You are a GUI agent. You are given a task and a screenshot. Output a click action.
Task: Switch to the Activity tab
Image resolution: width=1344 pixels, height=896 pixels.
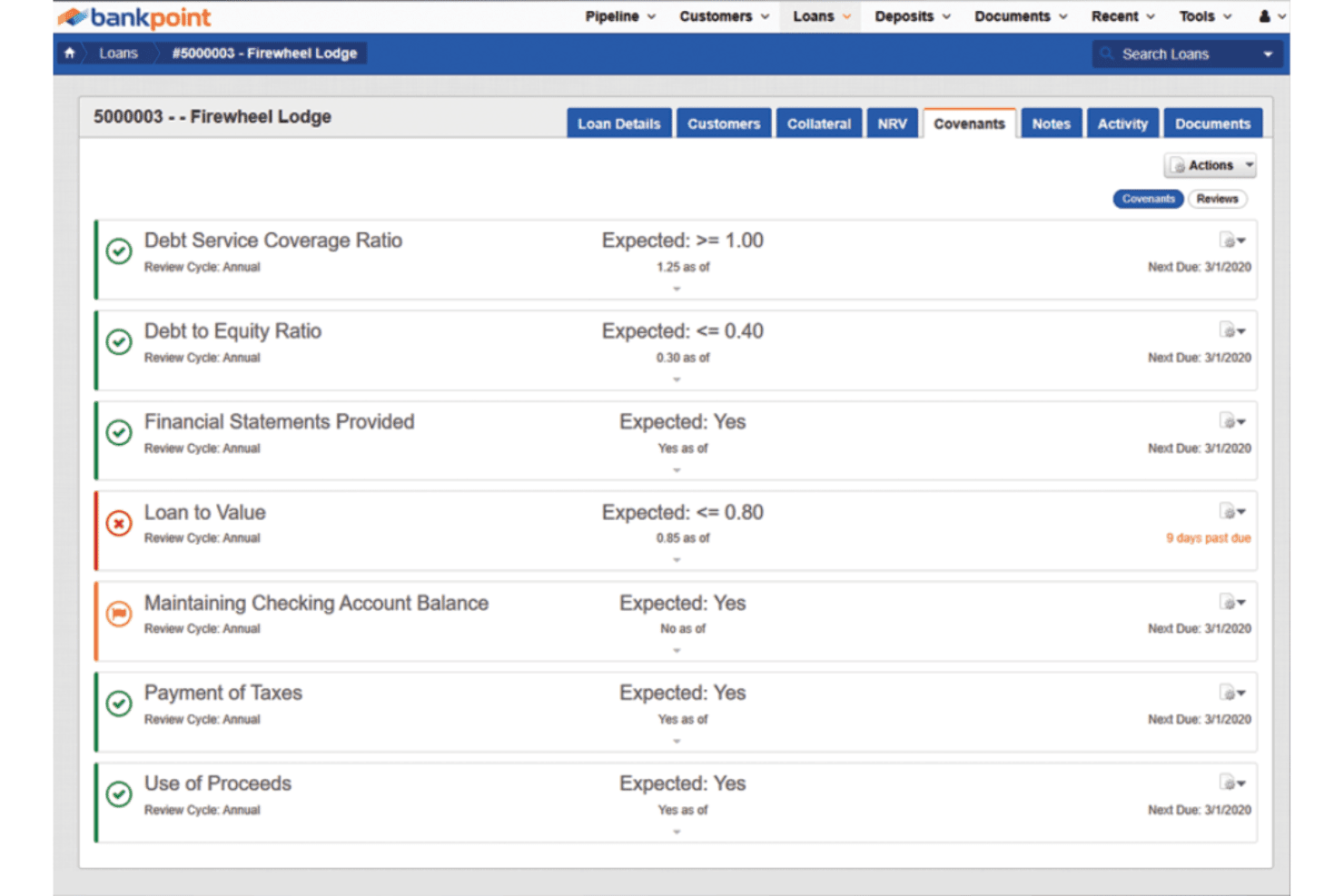pos(1122,123)
